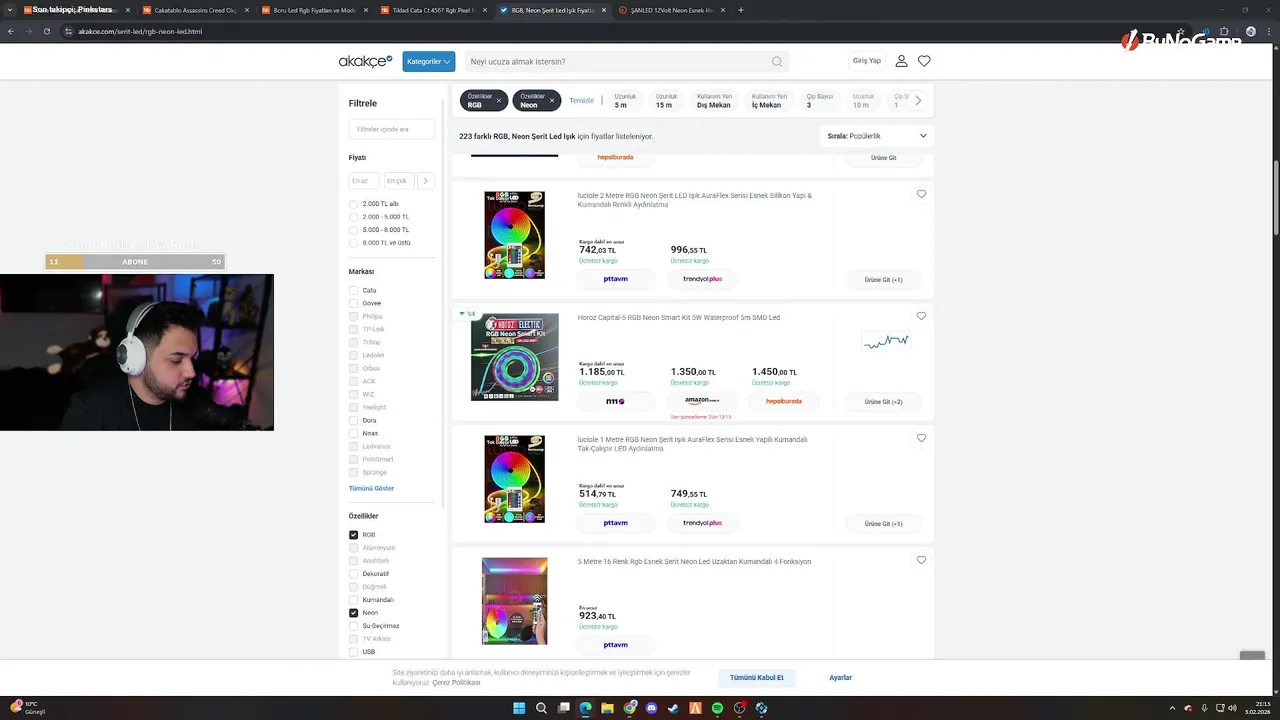This screenshot has height=720, width=1280.
Task: Switch to ŞANLED 12Volt Neon tab
Action: coord(670,10)
